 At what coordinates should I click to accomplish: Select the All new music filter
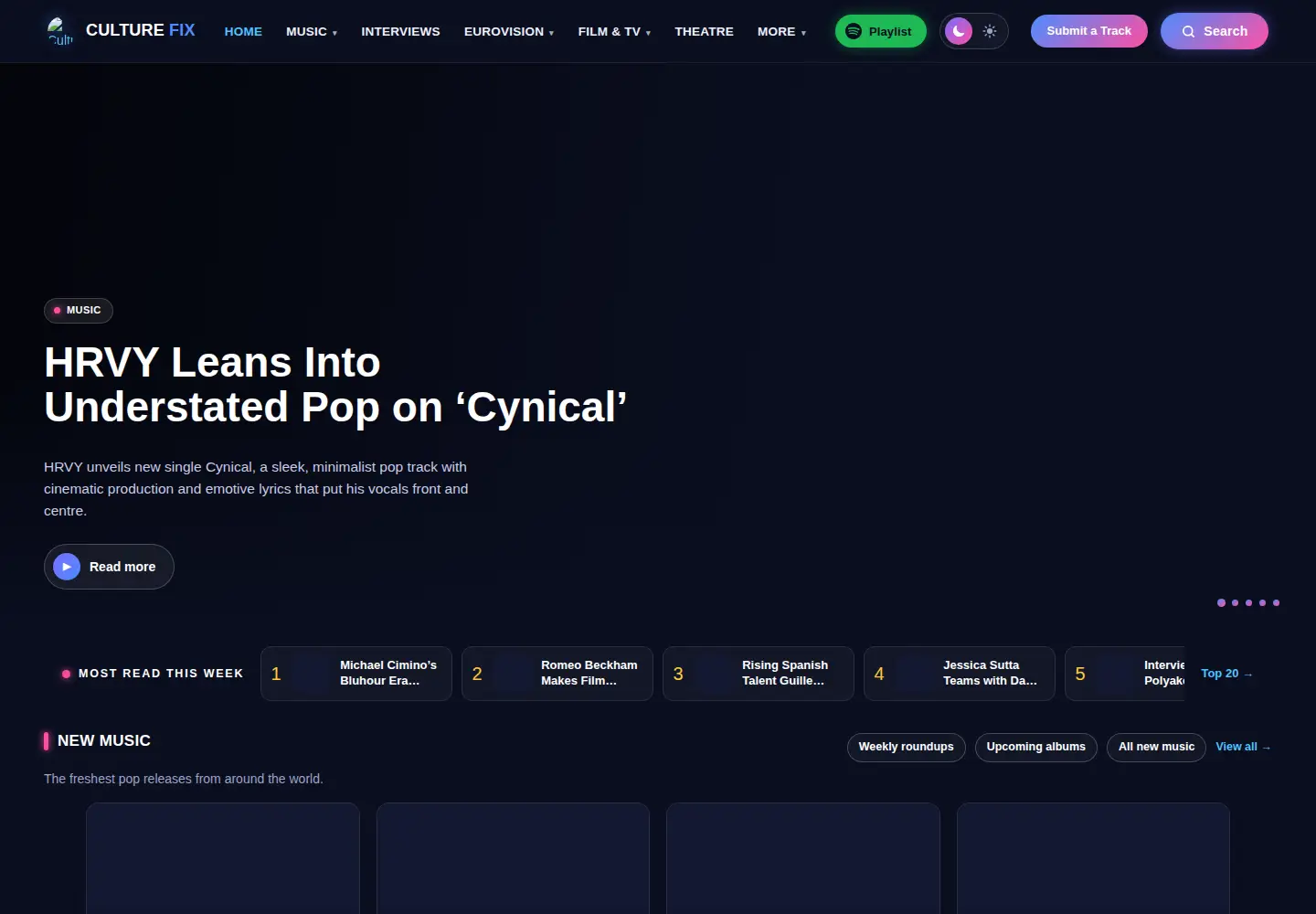(1156, 747)
